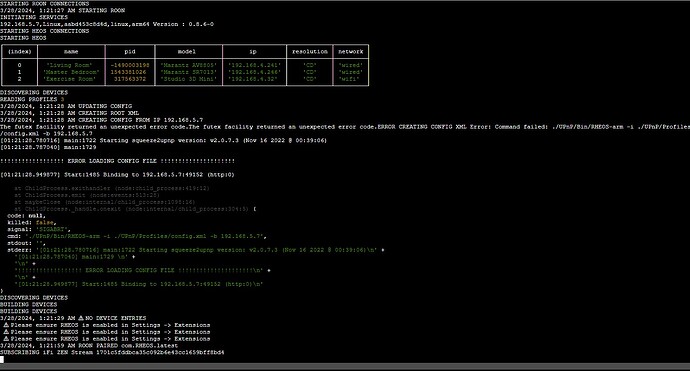This screenshot has width=690, height=371.
Task: Click IP address '192.168.4.32'
Action: [253, 79]
